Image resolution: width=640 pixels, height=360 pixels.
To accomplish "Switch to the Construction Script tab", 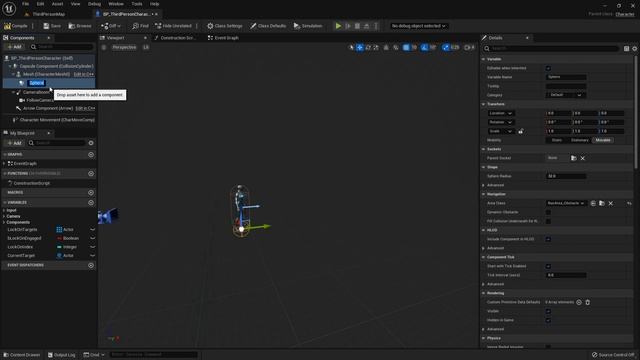I will (x=176, y=38).
